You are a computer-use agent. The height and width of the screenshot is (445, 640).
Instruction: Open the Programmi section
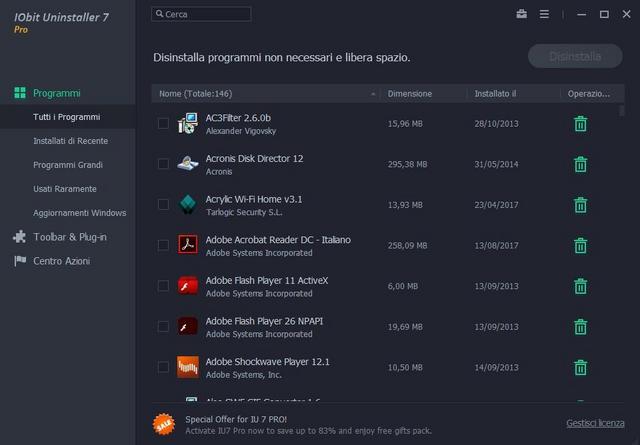(x=56, y=93)
